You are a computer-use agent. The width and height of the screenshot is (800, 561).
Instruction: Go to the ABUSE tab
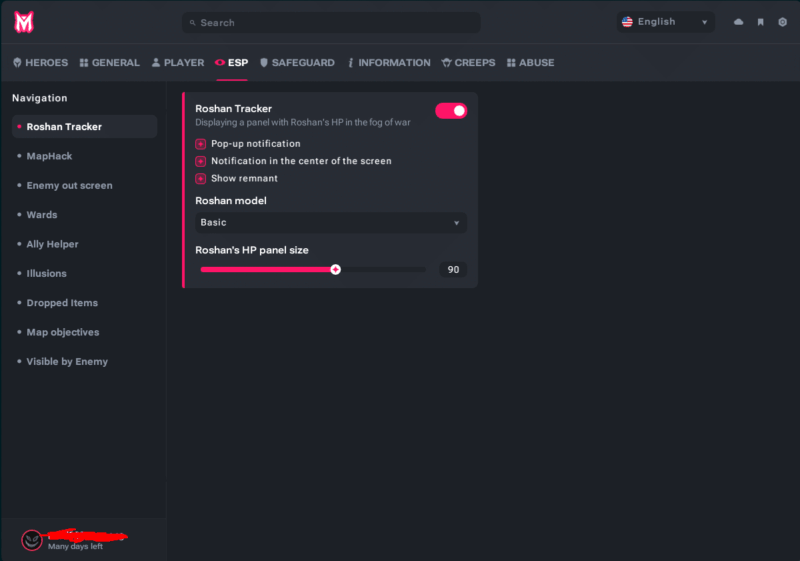tap(531, 63)
